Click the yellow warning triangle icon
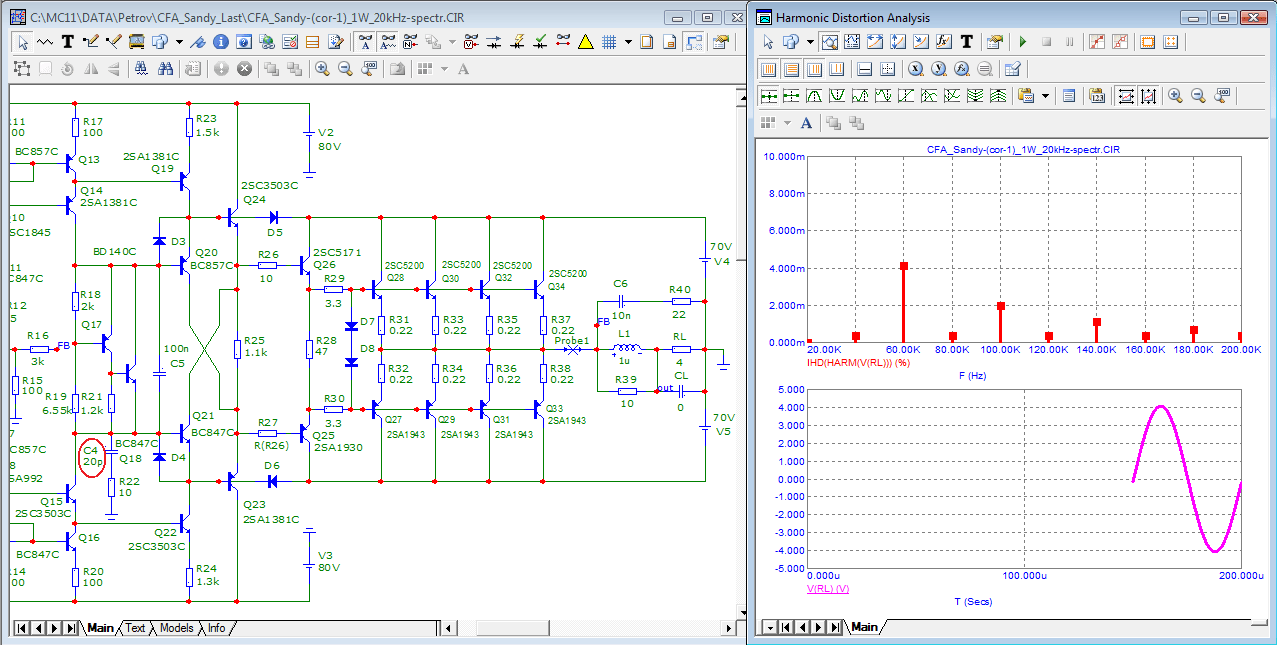The image size is (1277, 645). (586, 42)
